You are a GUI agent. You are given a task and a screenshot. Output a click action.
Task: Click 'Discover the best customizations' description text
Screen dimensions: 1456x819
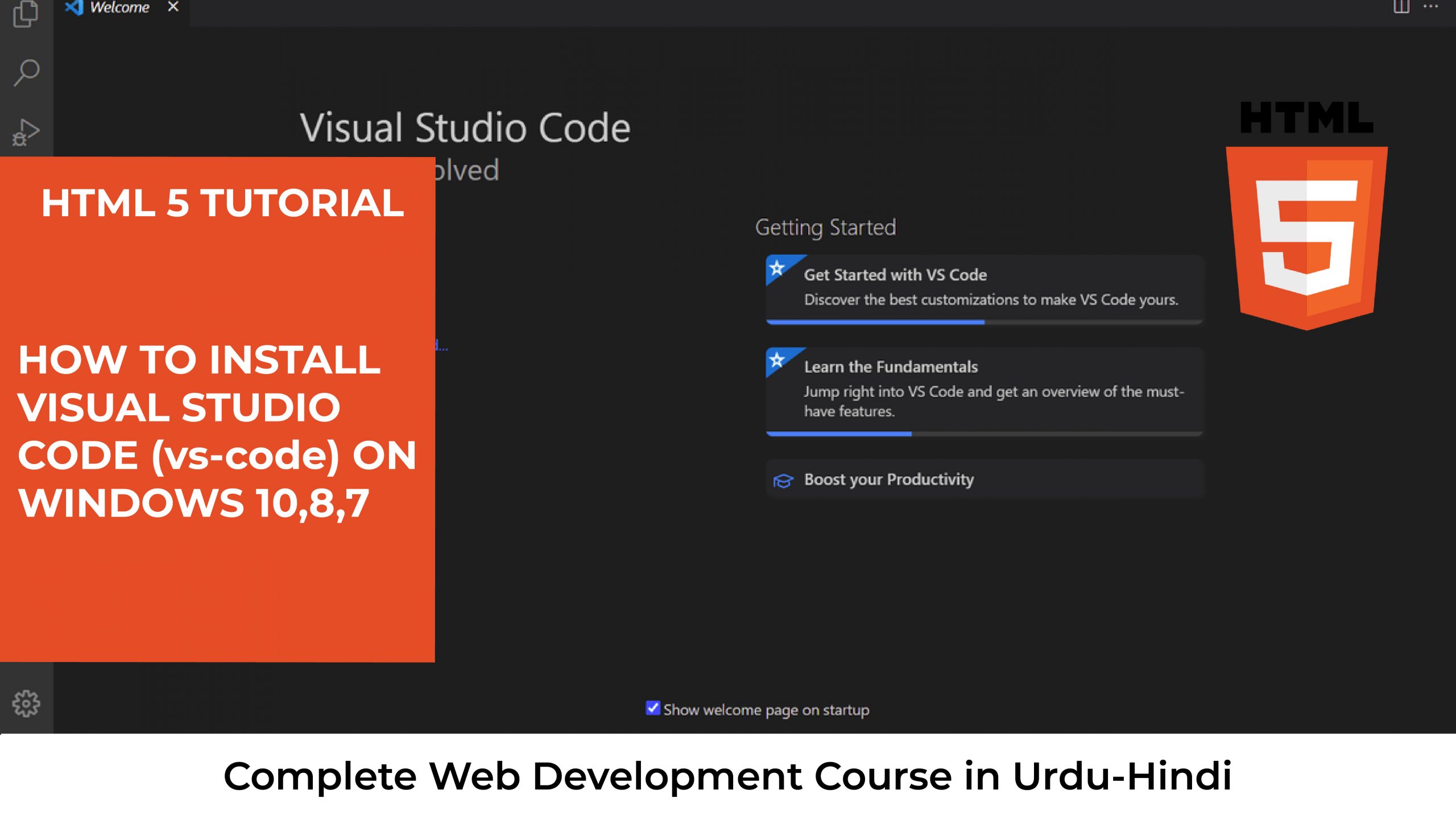point(991,300)
